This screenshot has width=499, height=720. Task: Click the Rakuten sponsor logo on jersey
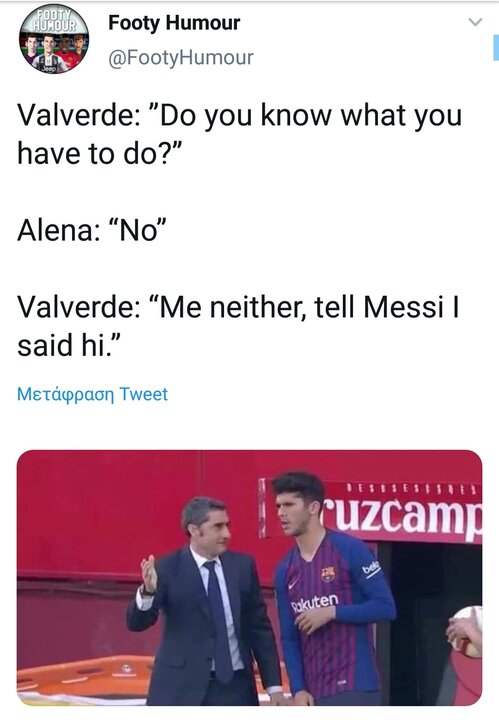[315, 602]
